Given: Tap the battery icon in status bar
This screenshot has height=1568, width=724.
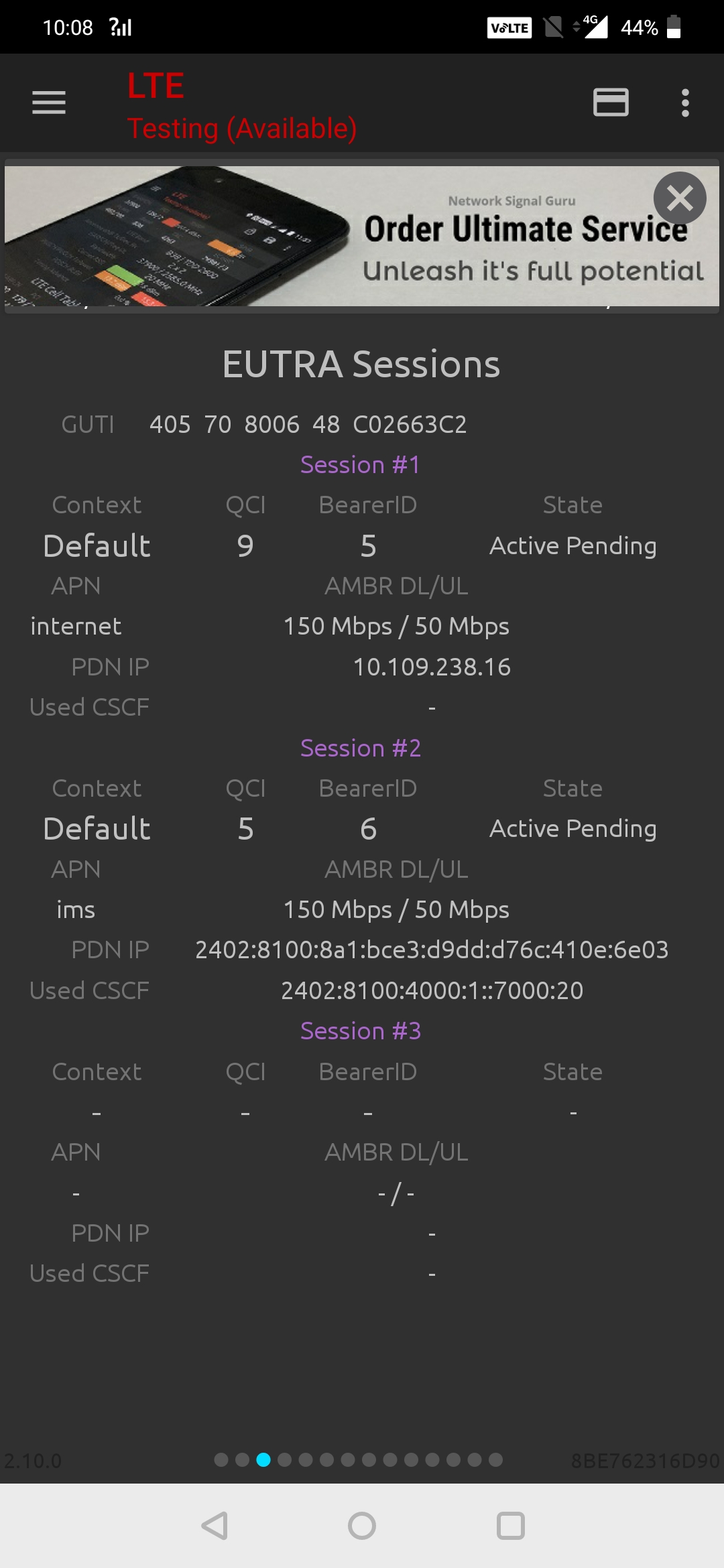Looking at the screenshot, I should click(x=674, y=27).
